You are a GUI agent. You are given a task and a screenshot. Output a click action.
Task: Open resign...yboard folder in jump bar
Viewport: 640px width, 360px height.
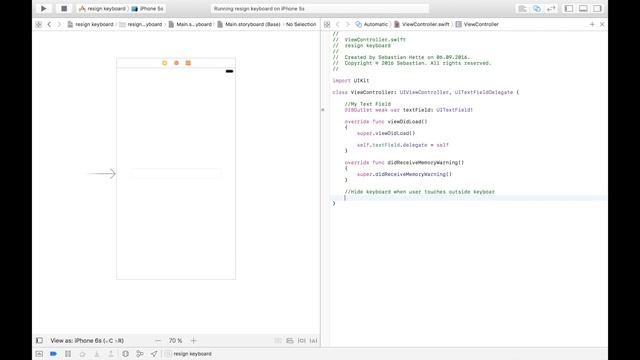tap(141, 24)
